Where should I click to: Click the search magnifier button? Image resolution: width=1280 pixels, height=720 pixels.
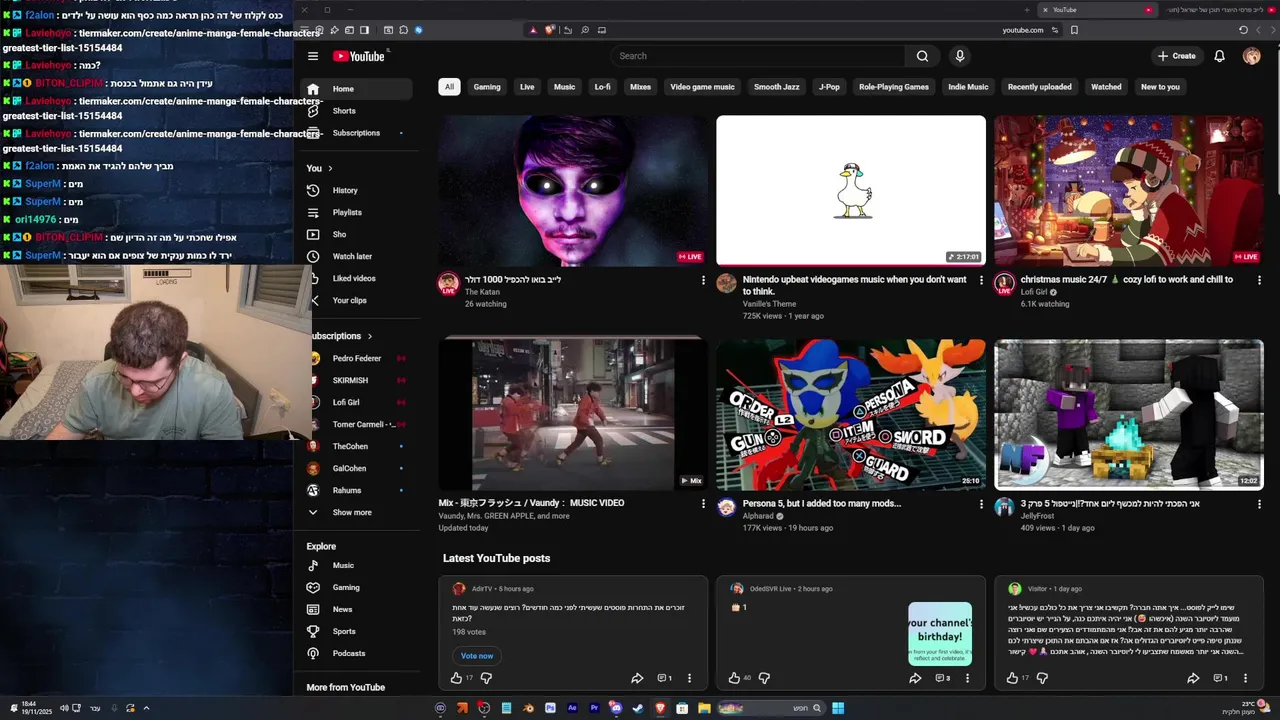click(922, 56)
